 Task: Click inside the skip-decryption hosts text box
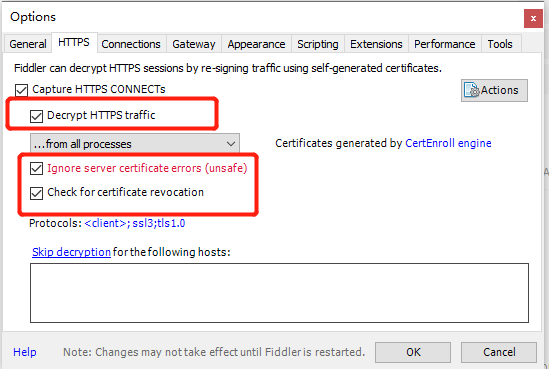point(279,293)
